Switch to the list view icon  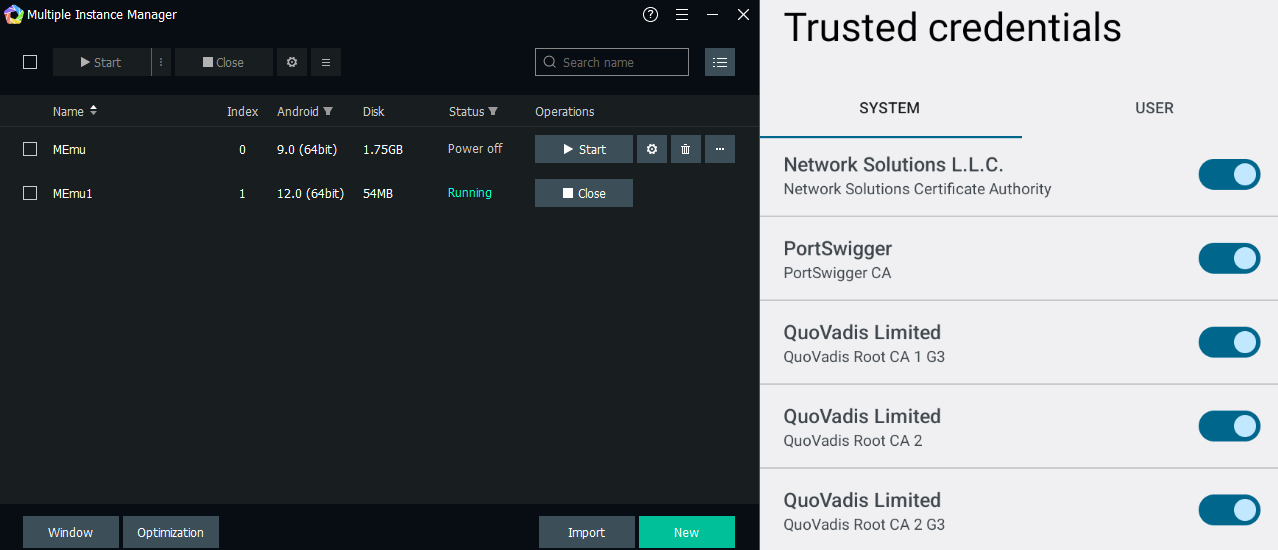point(720,62)
